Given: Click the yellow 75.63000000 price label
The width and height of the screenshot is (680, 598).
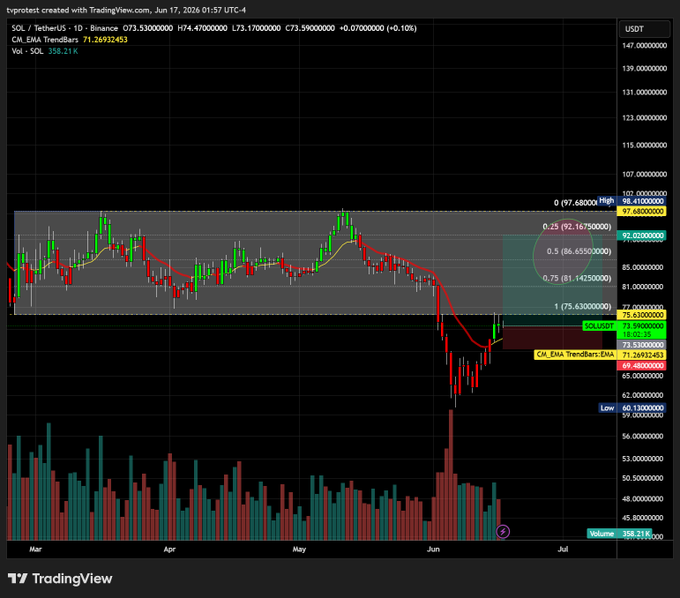Looking at the screenshot, I should tap(641, 315).
